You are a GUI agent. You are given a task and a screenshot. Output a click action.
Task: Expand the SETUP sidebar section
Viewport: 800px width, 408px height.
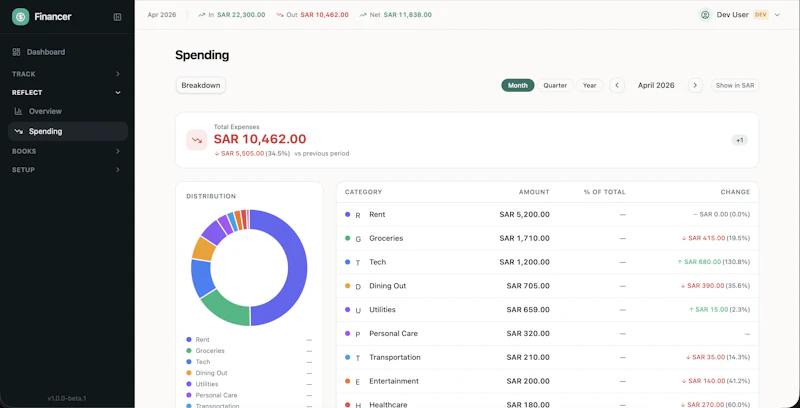point(66,169)
